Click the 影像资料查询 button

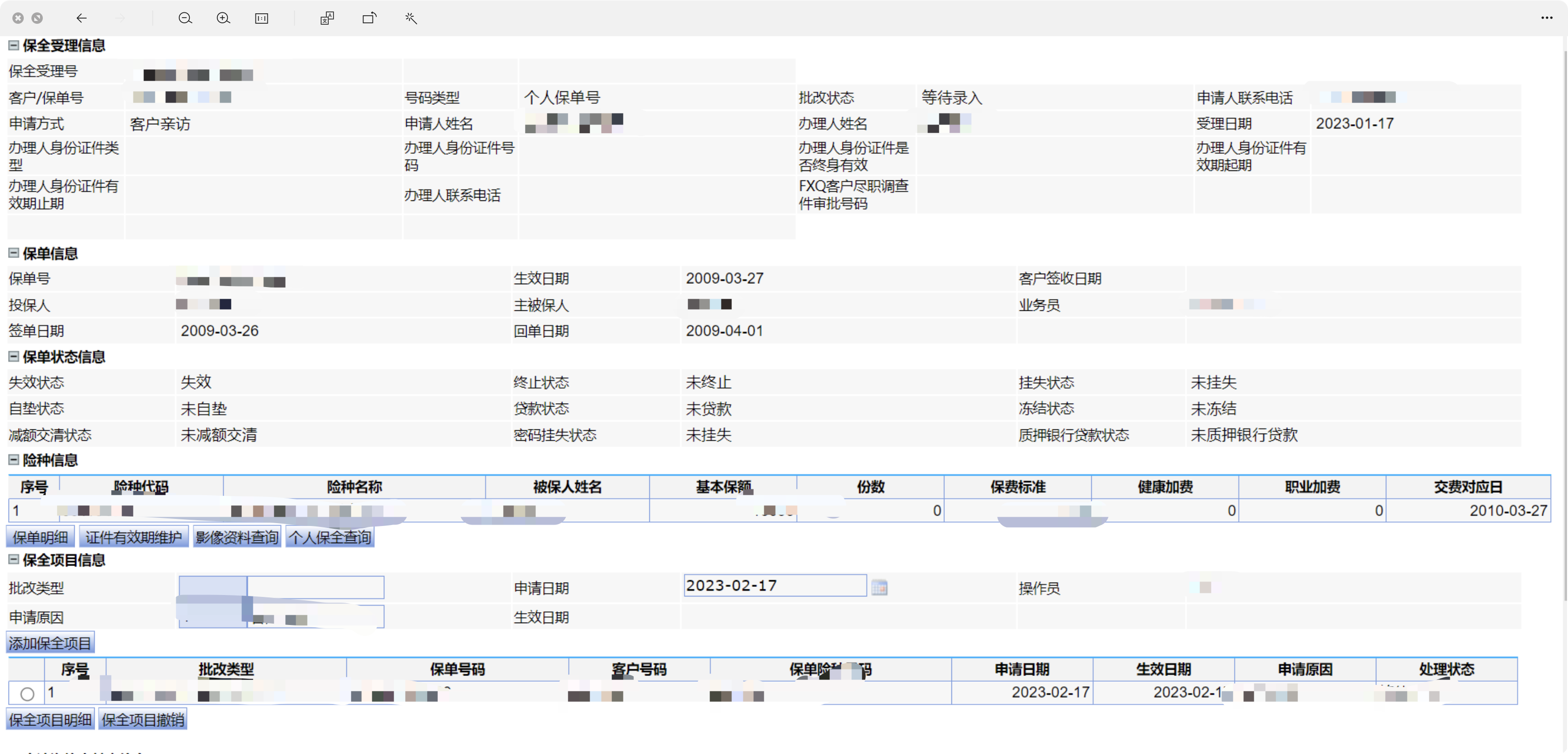[x=237, y=537]
